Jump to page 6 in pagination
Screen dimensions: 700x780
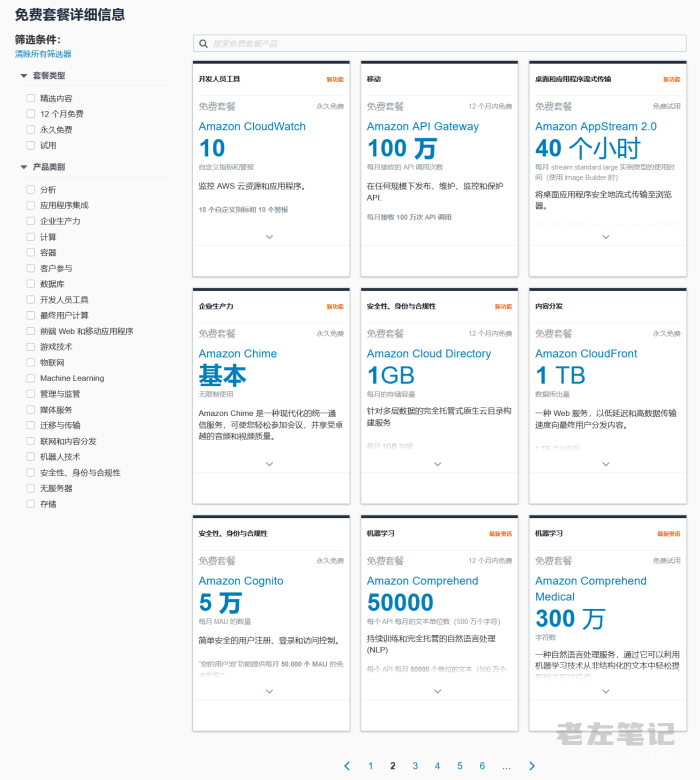(482, 766)
